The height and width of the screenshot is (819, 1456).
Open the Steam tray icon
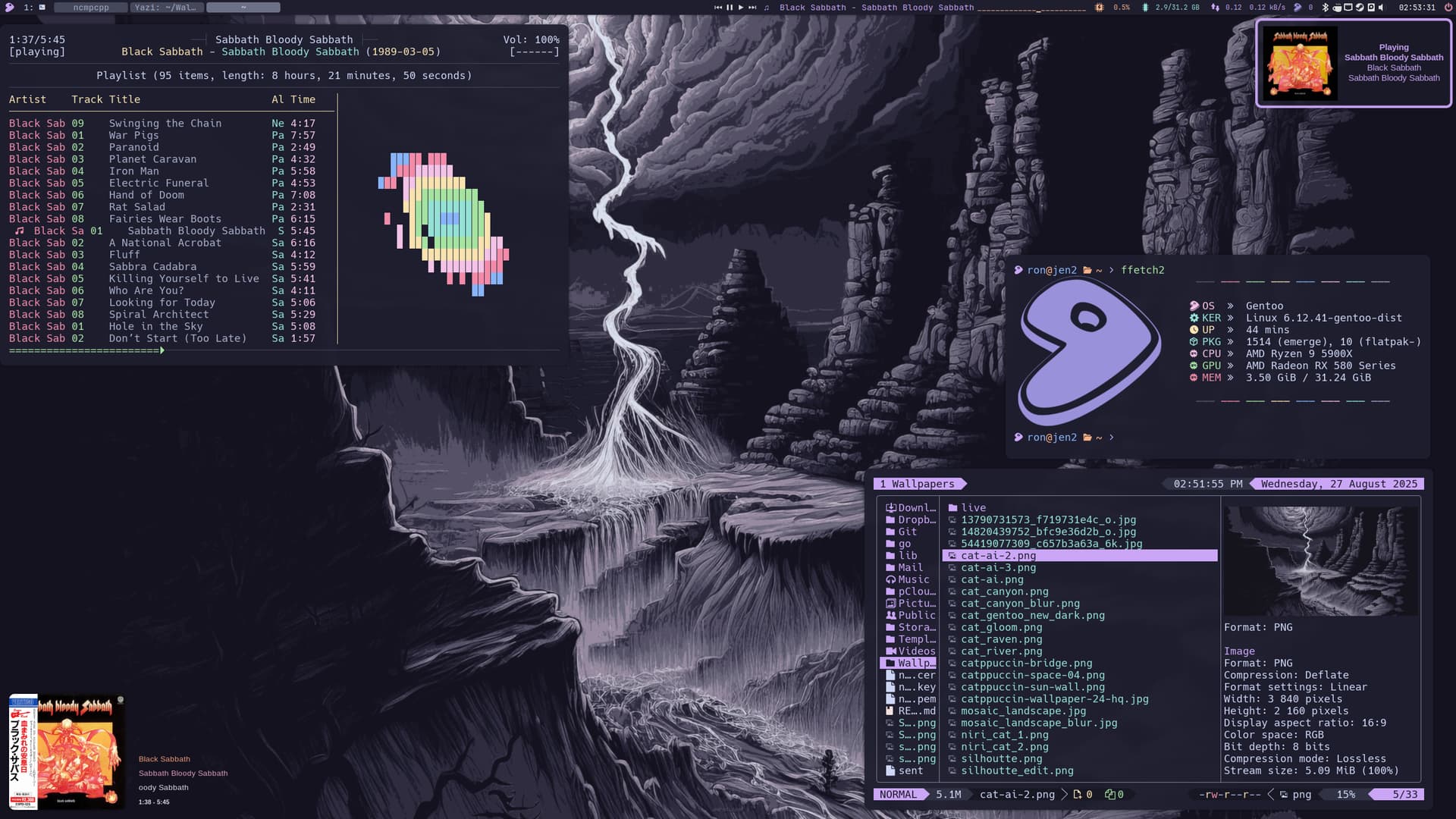pyautogui.click(x=1360, y=8)
